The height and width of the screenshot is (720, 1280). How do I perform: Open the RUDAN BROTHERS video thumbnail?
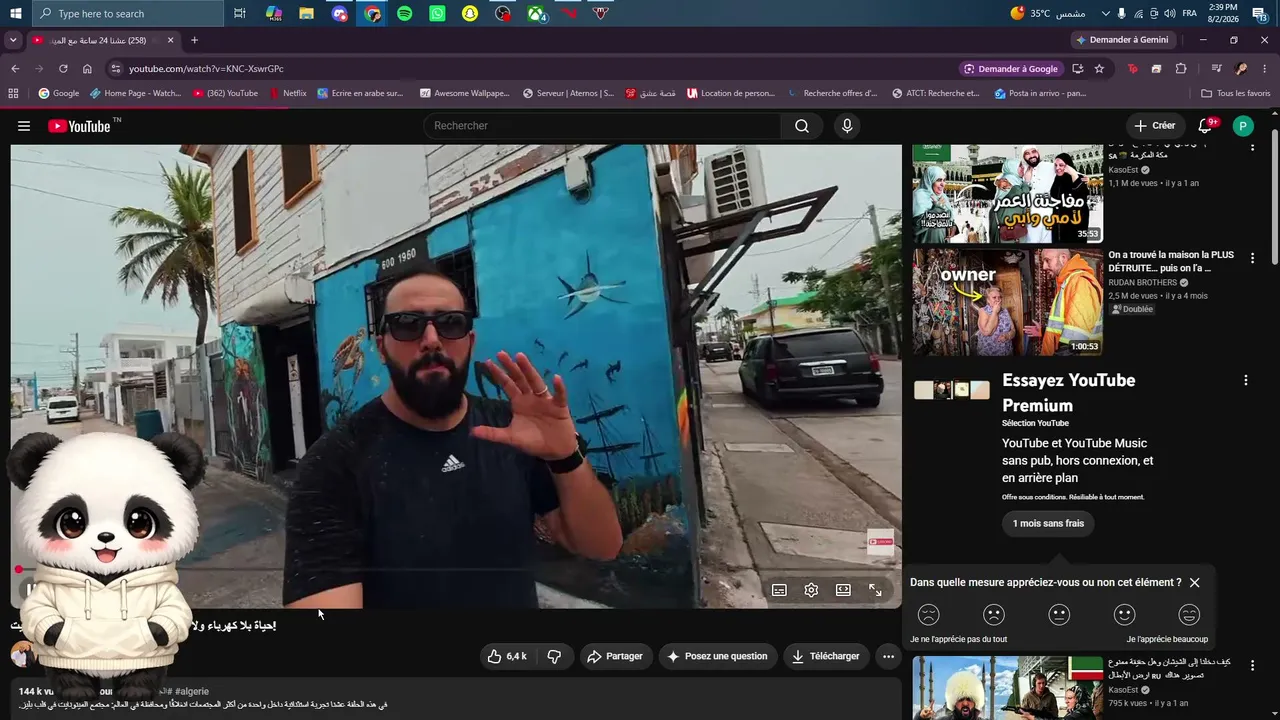[x=1008, y=302]
